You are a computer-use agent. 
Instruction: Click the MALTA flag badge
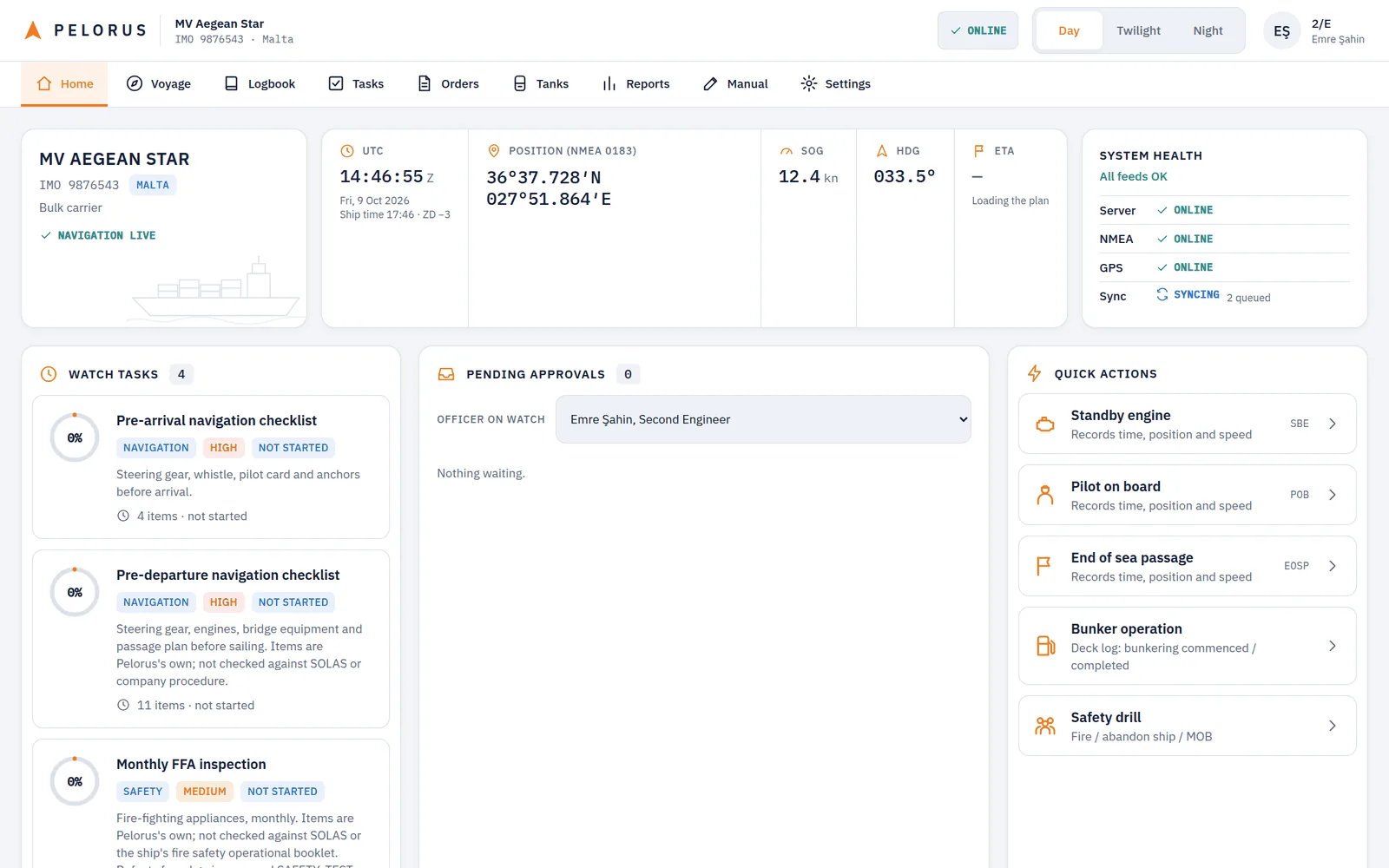tap(153, 185)
